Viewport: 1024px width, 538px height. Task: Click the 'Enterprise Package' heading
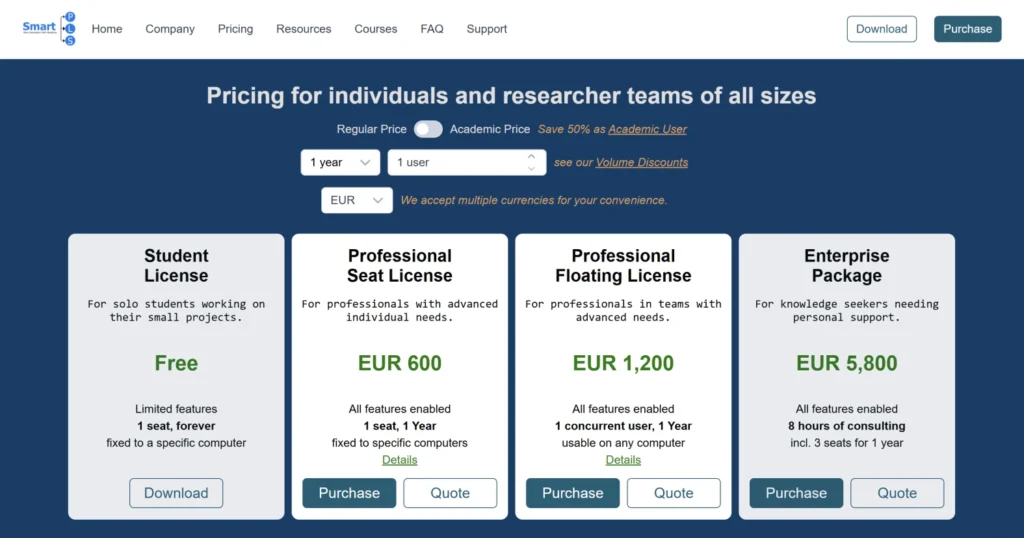tap(846, 266)
